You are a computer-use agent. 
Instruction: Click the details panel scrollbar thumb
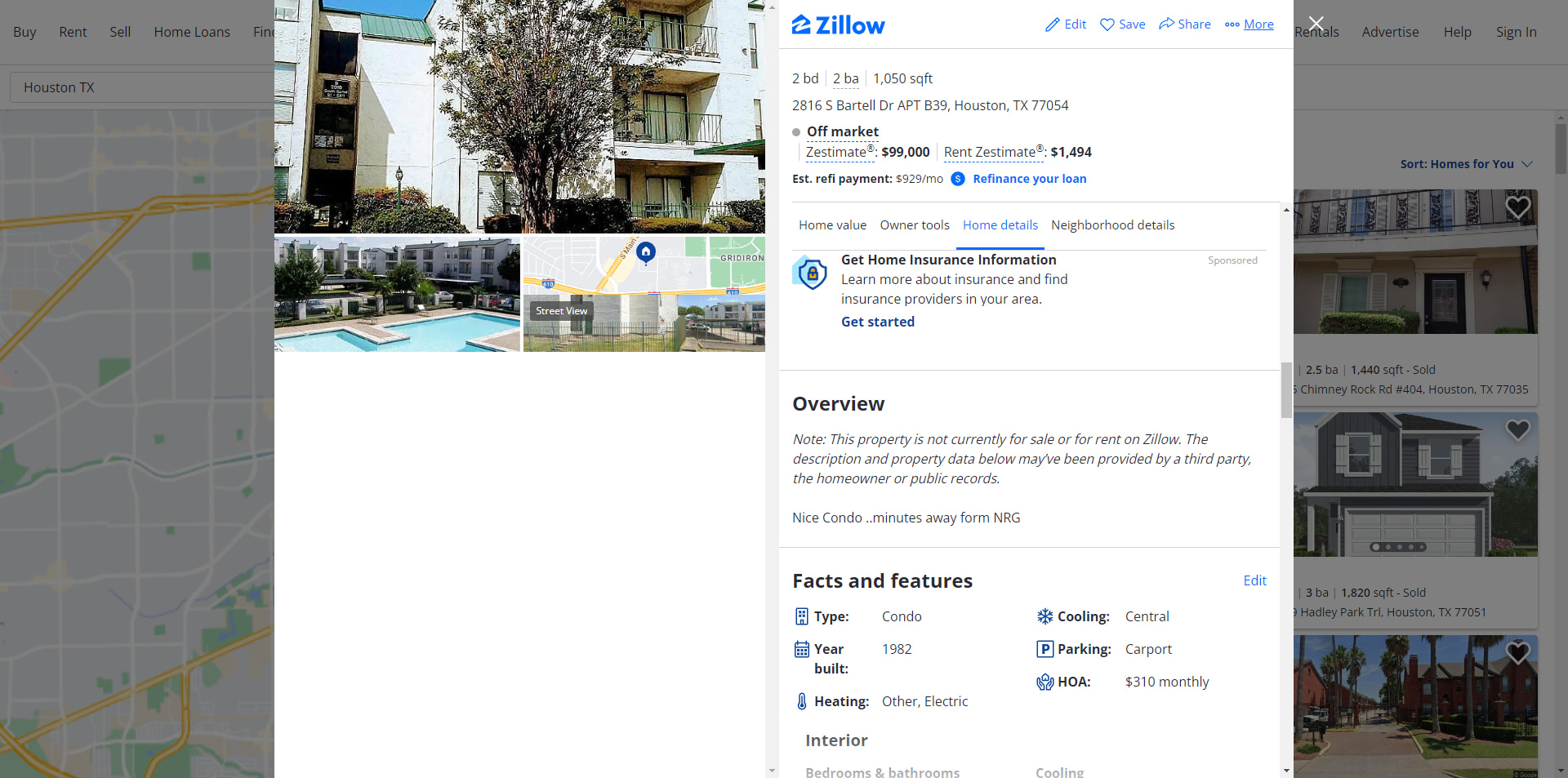pyautogui.click(x=1286, y=389)
